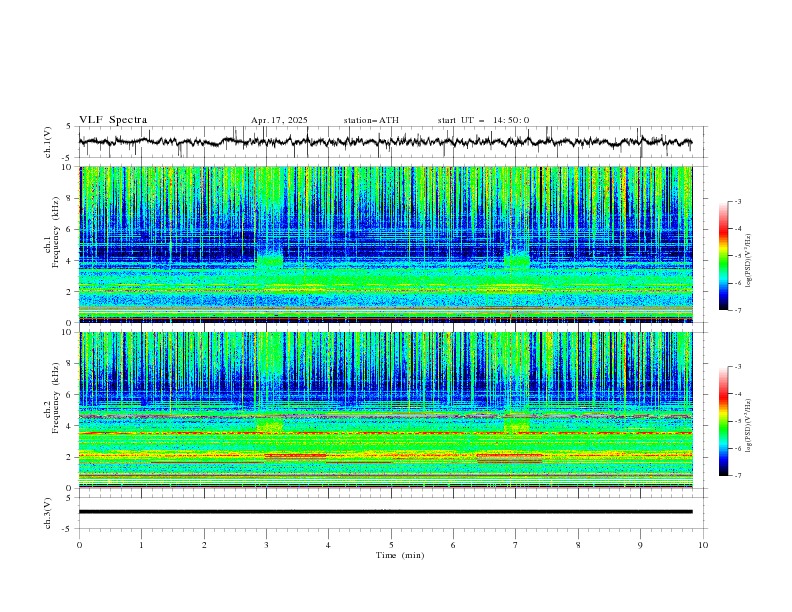
Task: Click the "-4" tick on ch.2 color bar
Action: click(x=738, y=394)
